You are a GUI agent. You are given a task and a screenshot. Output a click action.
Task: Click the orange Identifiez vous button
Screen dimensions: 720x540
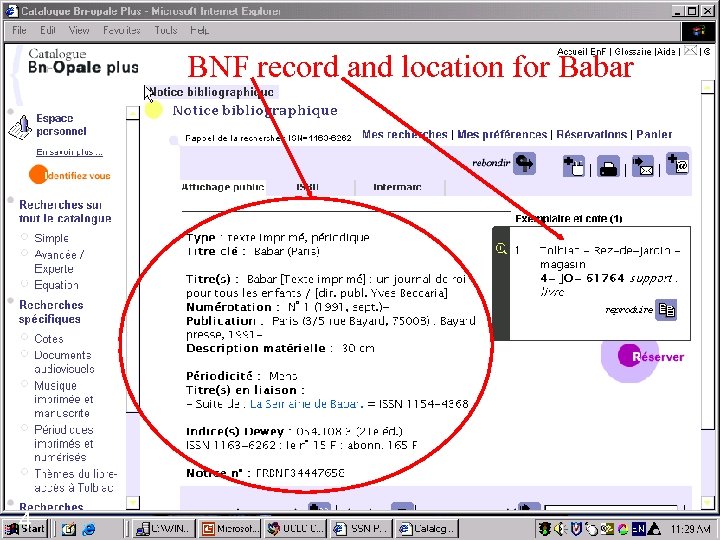coord(70,175)
